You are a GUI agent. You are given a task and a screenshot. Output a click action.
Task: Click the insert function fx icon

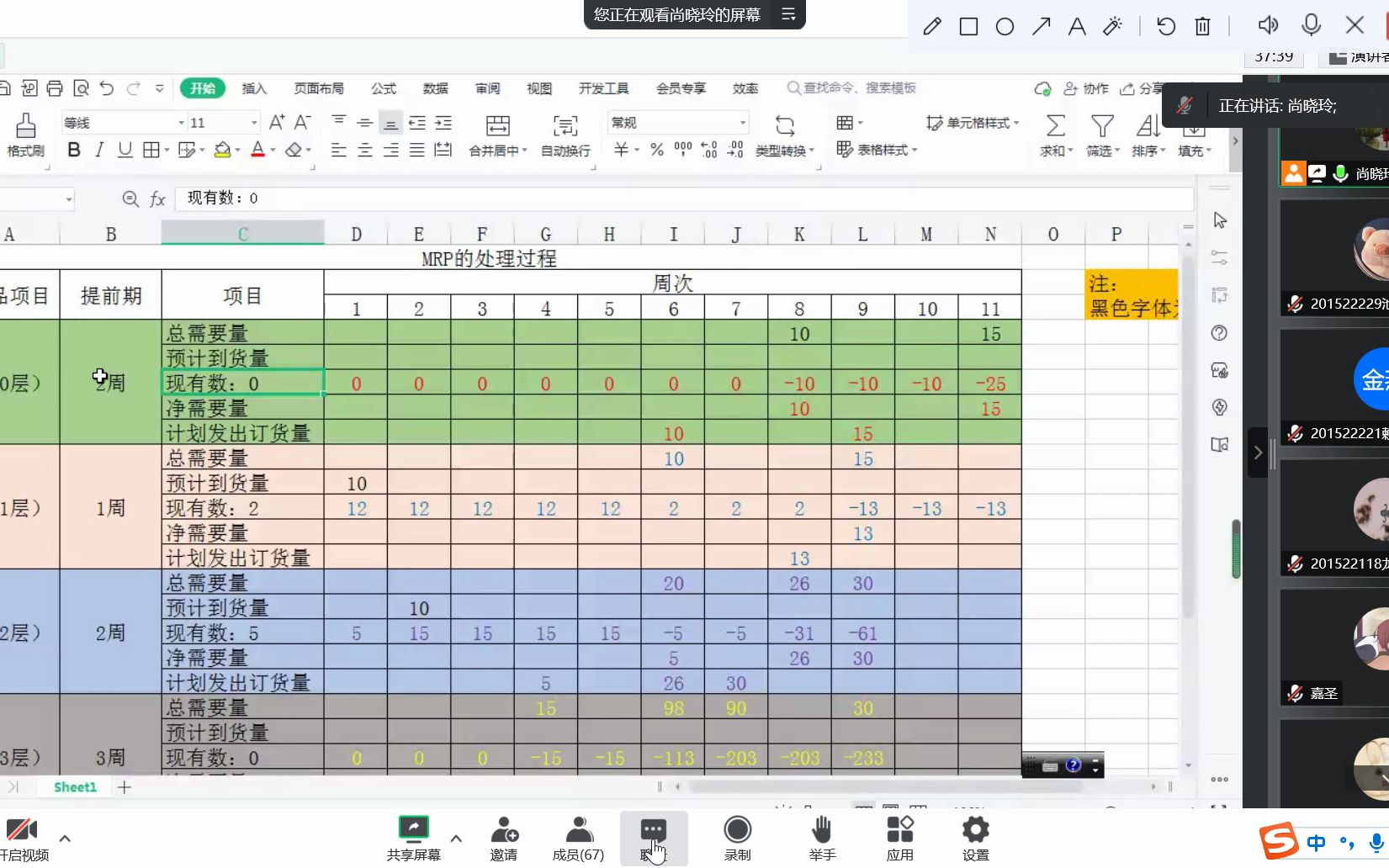point(157,198)
